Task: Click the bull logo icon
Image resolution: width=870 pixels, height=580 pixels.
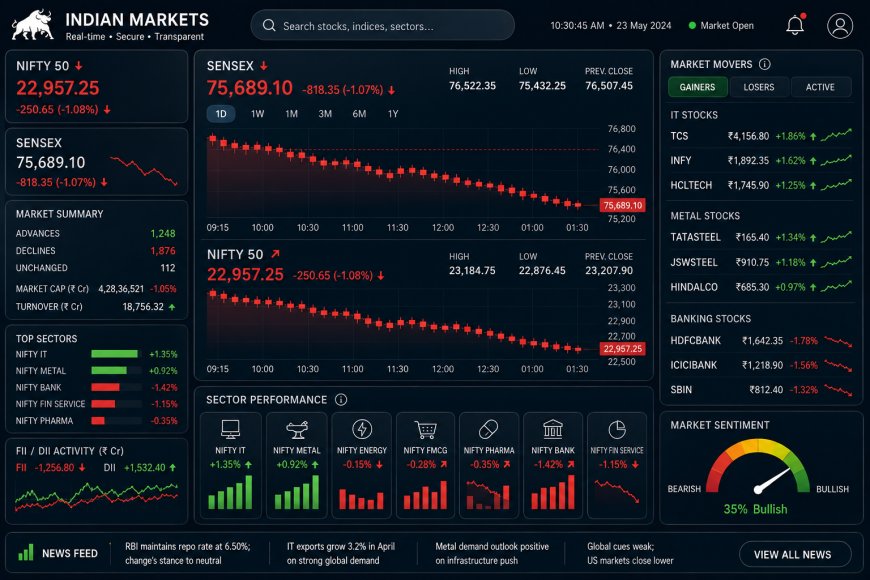Action: [x=33, y=26]
